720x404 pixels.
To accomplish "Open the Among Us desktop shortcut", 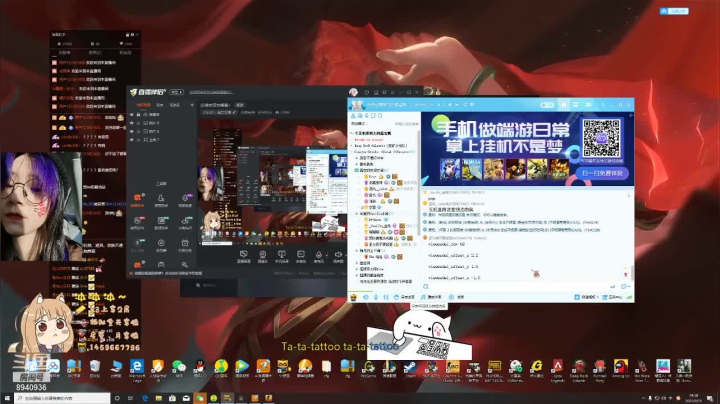I will pyautogui.click(x=620, y=366).
